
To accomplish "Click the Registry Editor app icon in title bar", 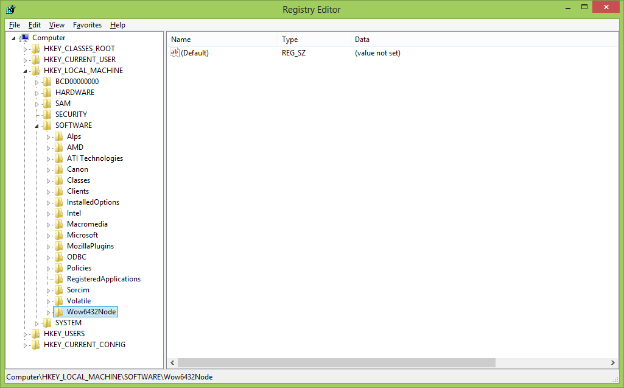I will tap(11, 9).
